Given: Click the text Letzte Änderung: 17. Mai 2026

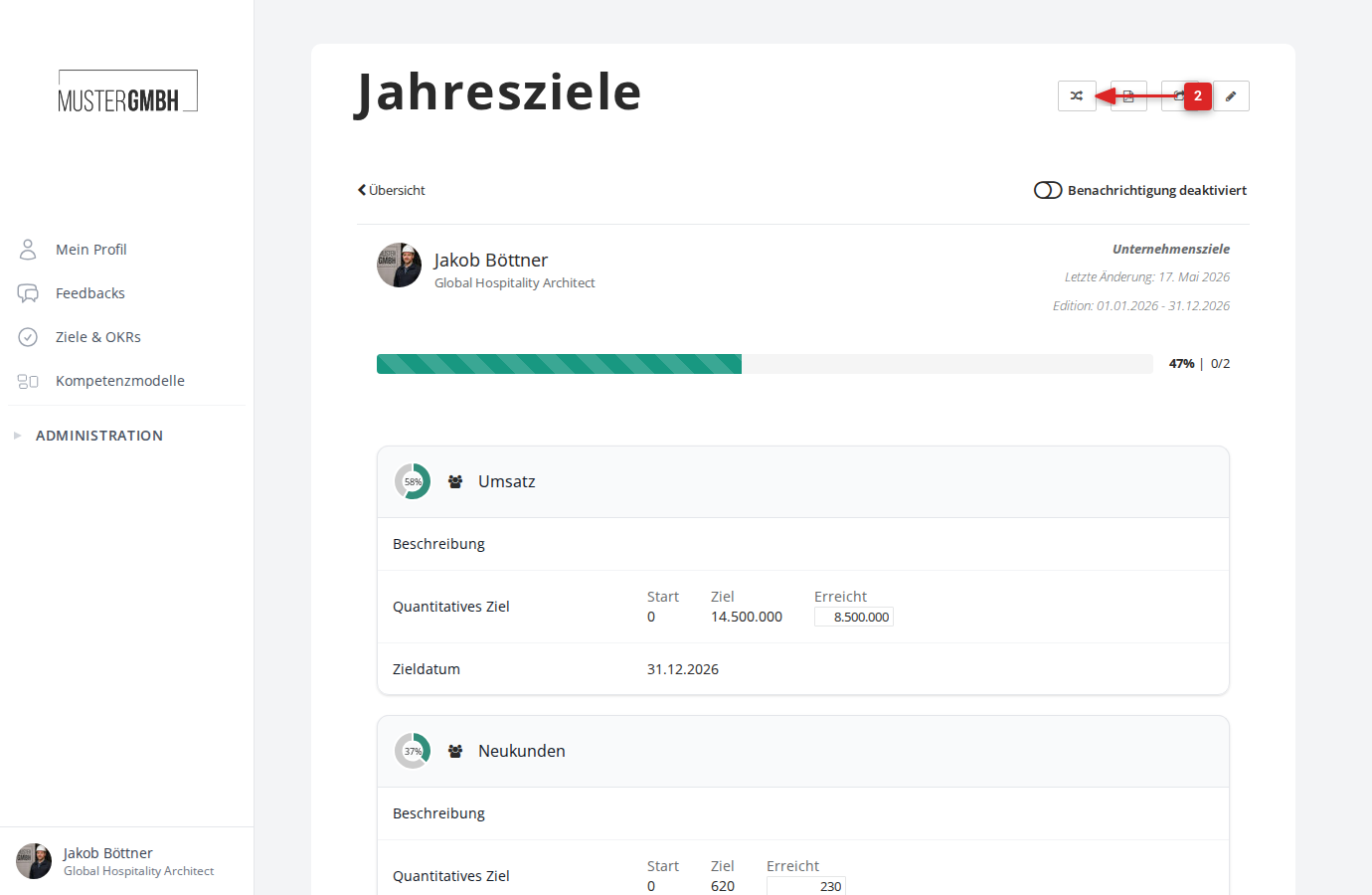Looking at the screenshot, I should [x=1147, y=277].
